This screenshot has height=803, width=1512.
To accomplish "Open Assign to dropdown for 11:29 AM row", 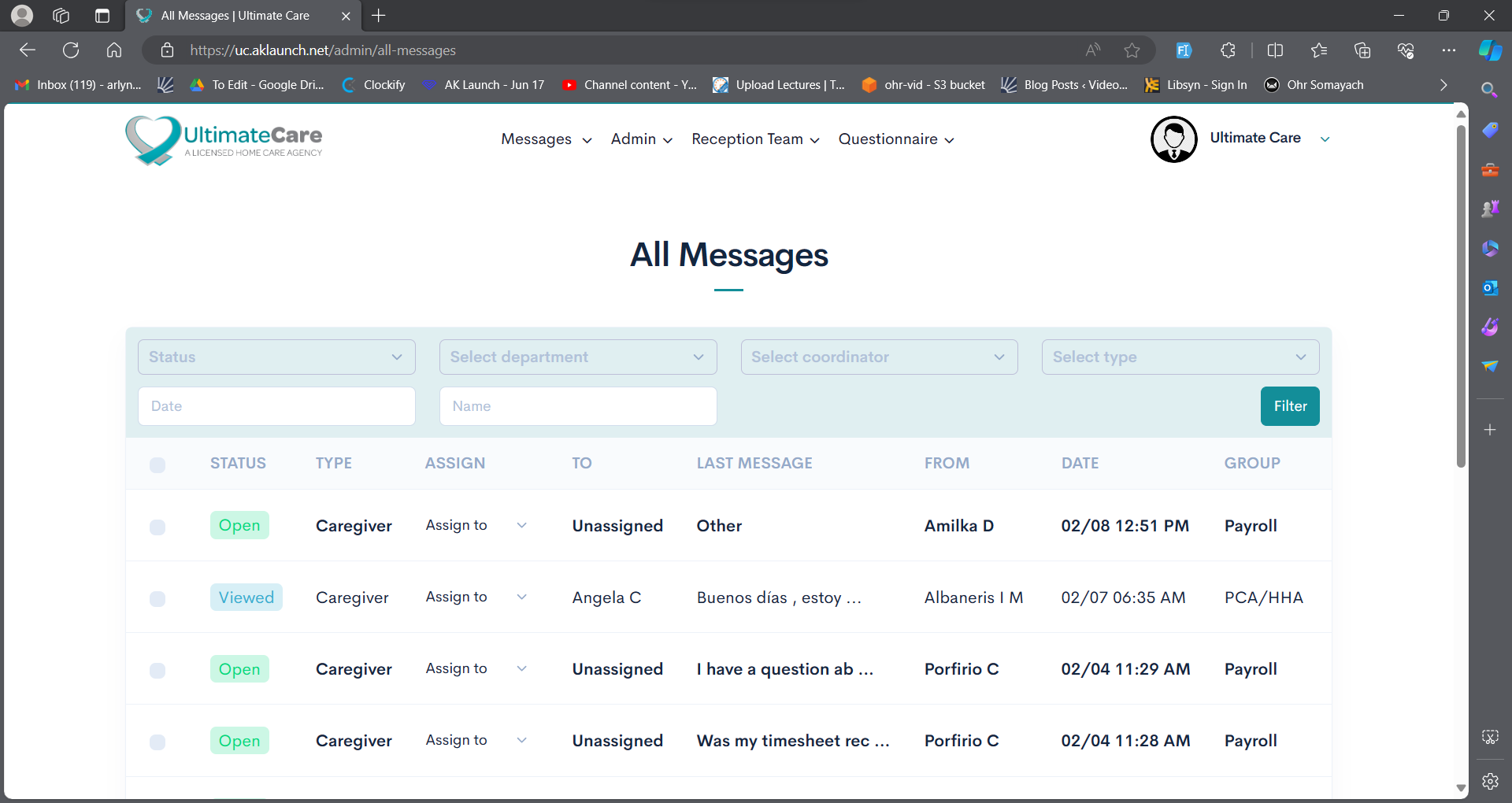I will 476,668.
